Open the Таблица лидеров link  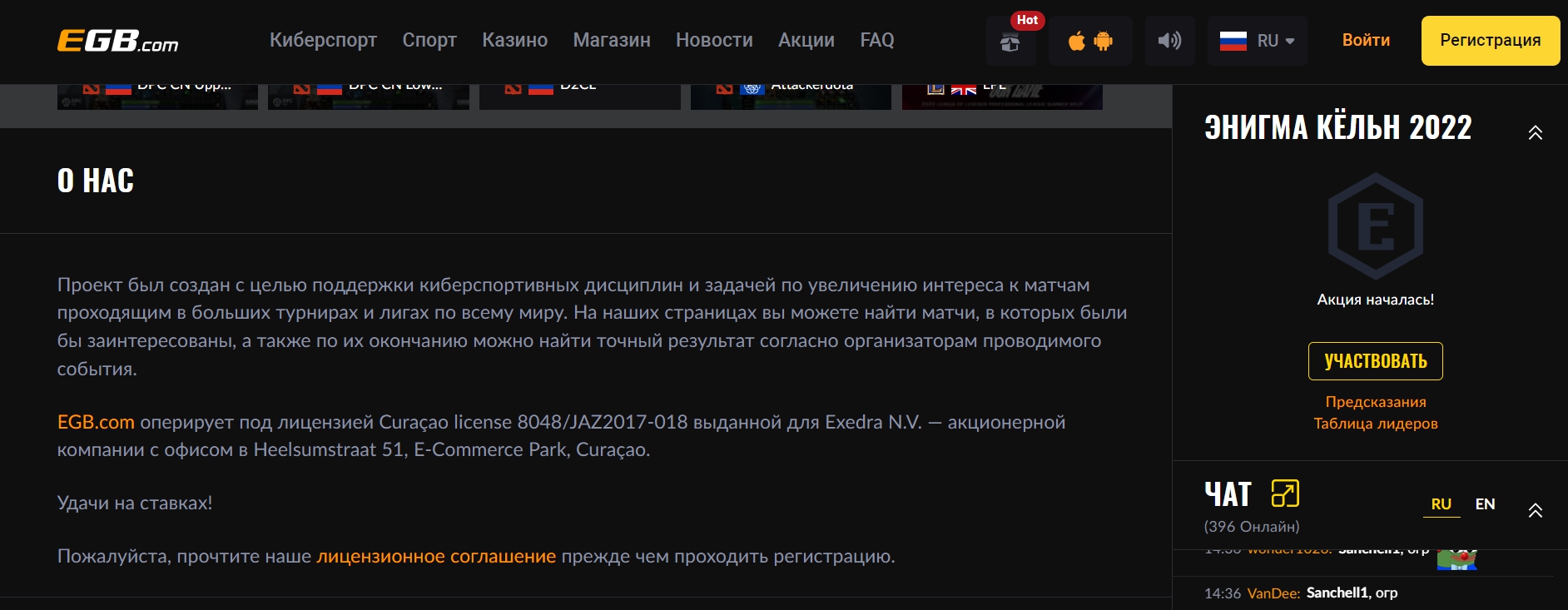pyautogui.click(x=1375, y=424)
